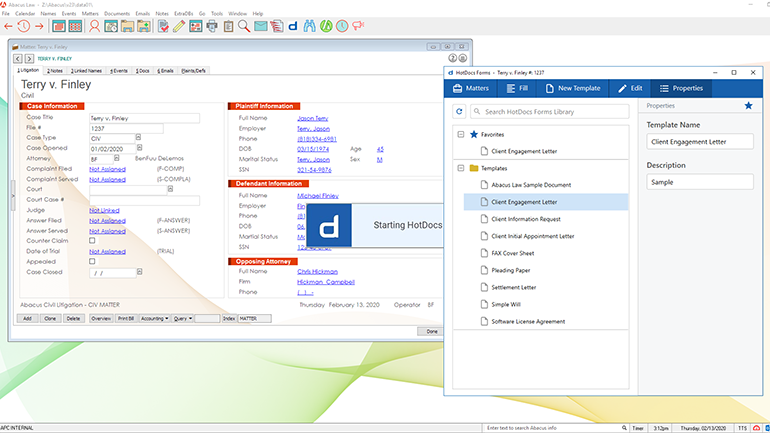Switch to the Plaints/Defs tab
770x433 pixels.
[x=193, y=71]
